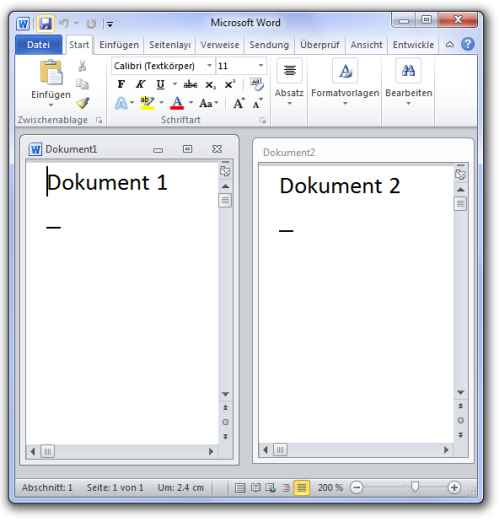Screen dimensions: 500x522
Task: Click the Undo arrow icon
Action: [x=64, y=23]
